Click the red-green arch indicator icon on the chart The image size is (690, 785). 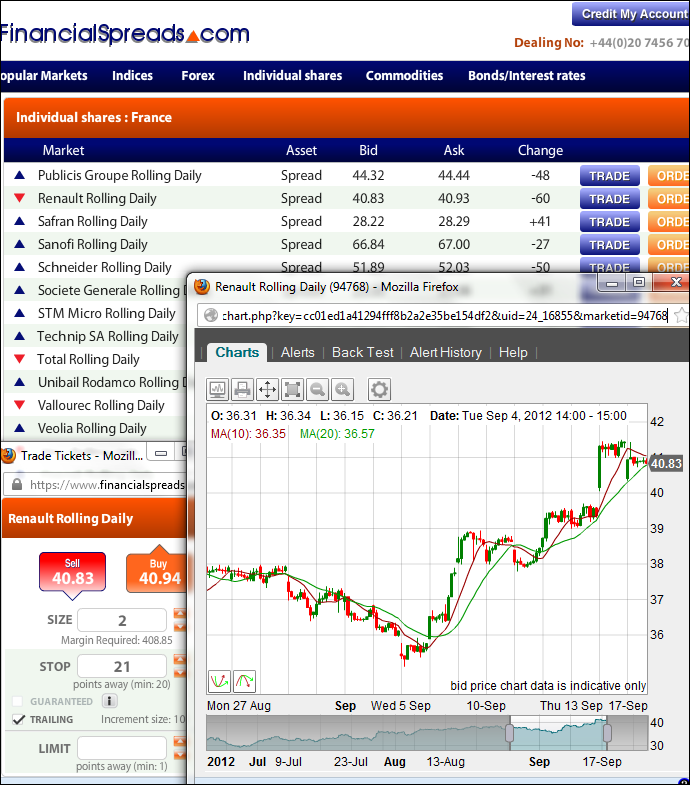(244, 681)
